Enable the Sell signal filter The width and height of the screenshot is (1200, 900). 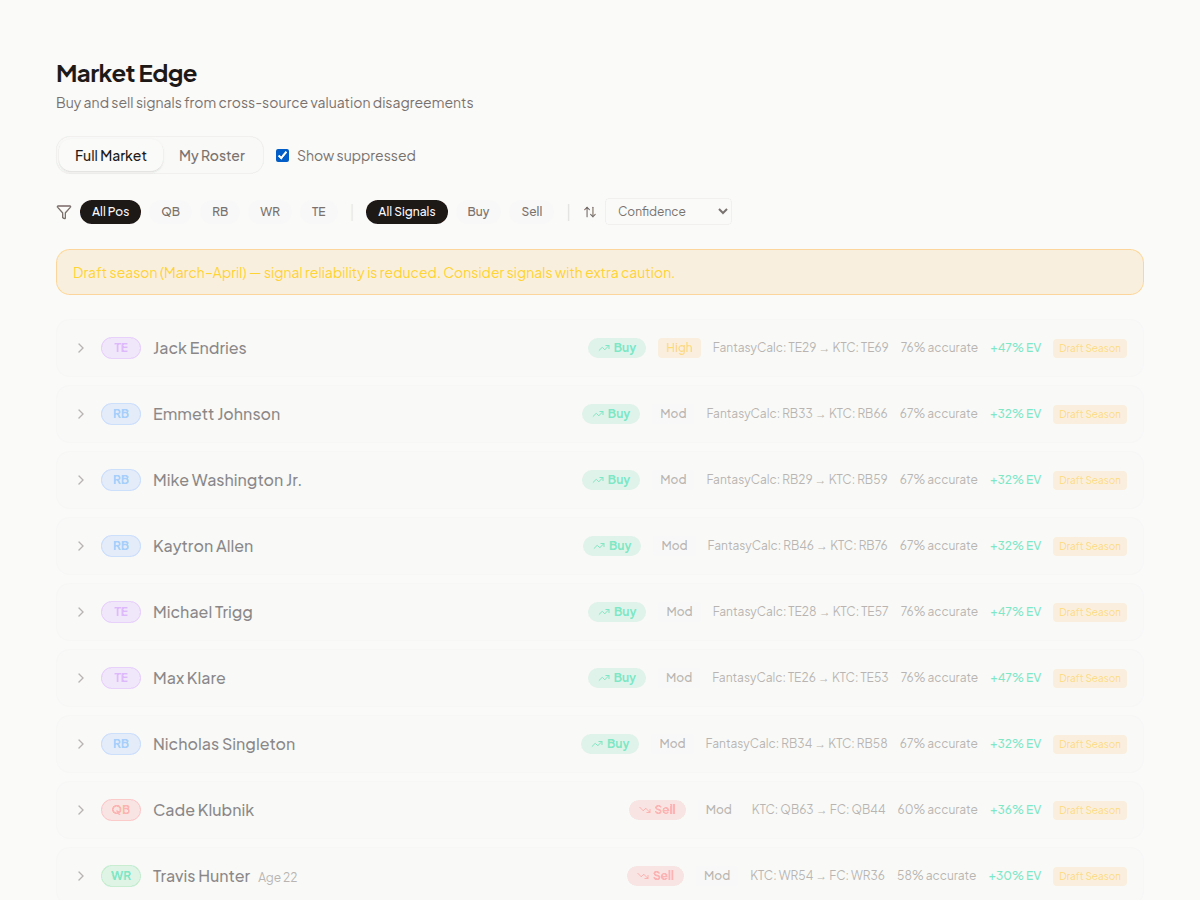[x=531, y=211]
